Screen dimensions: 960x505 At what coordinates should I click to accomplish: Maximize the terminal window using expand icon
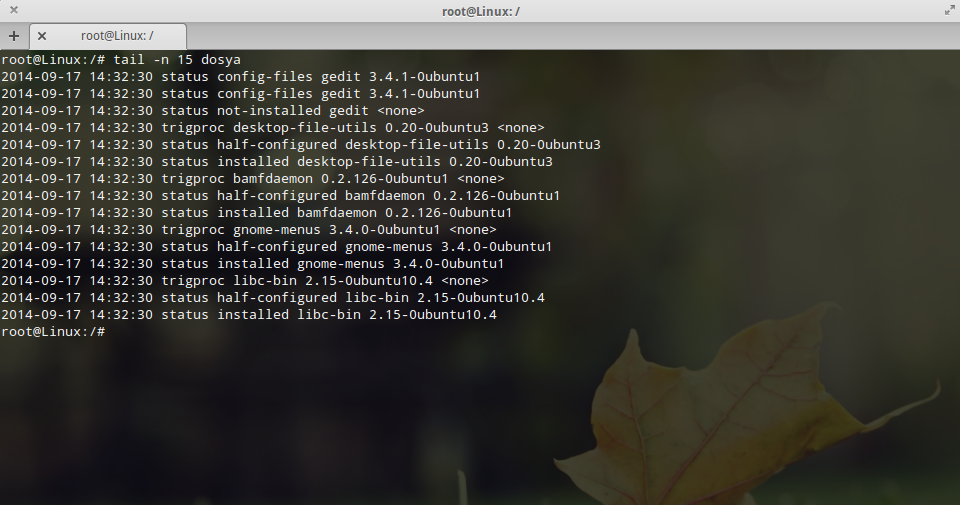[x=950, y=10]
